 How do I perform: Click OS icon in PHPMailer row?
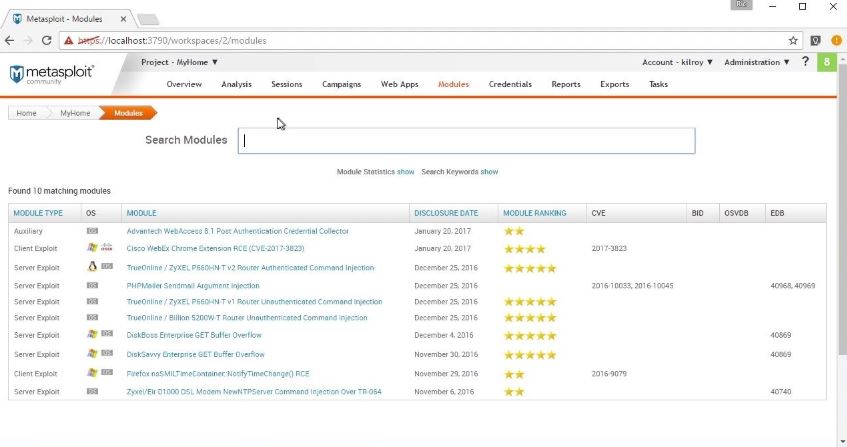coord(92,285)
